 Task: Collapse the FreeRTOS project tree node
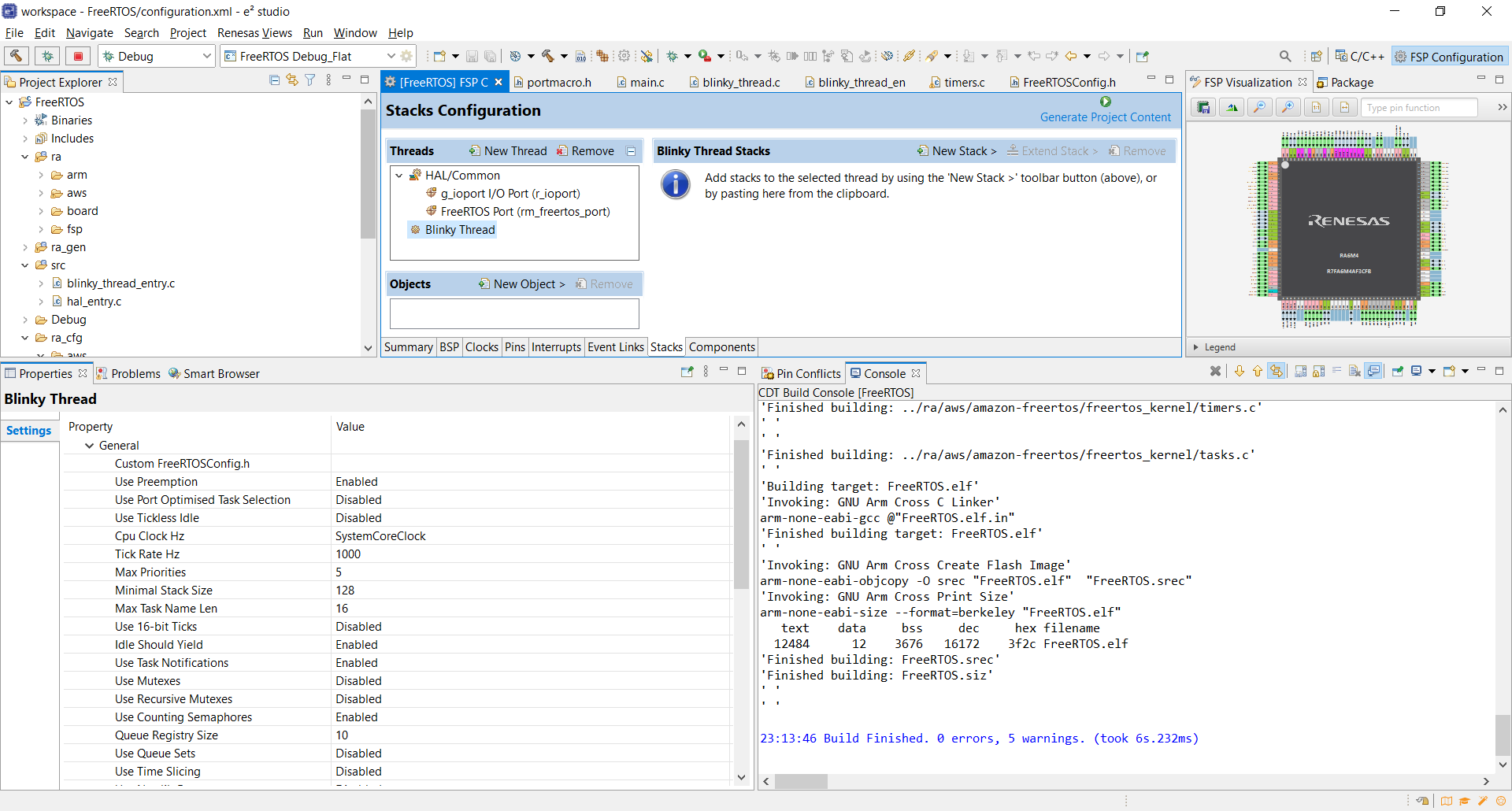point(9,102)
